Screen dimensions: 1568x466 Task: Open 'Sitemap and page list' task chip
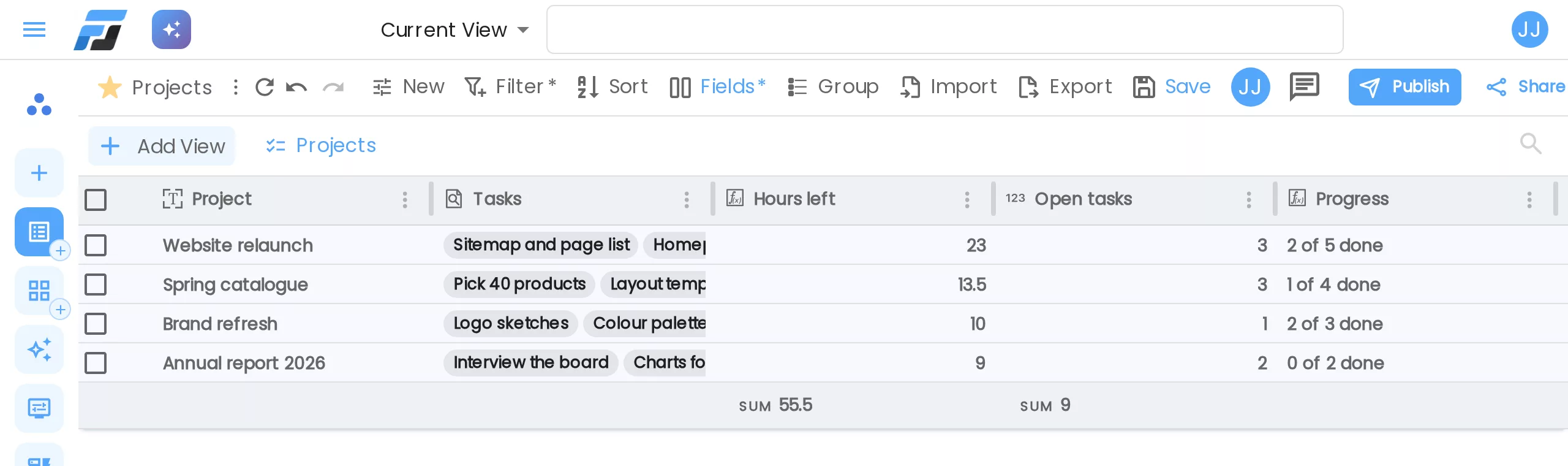(x=541, y=245)
